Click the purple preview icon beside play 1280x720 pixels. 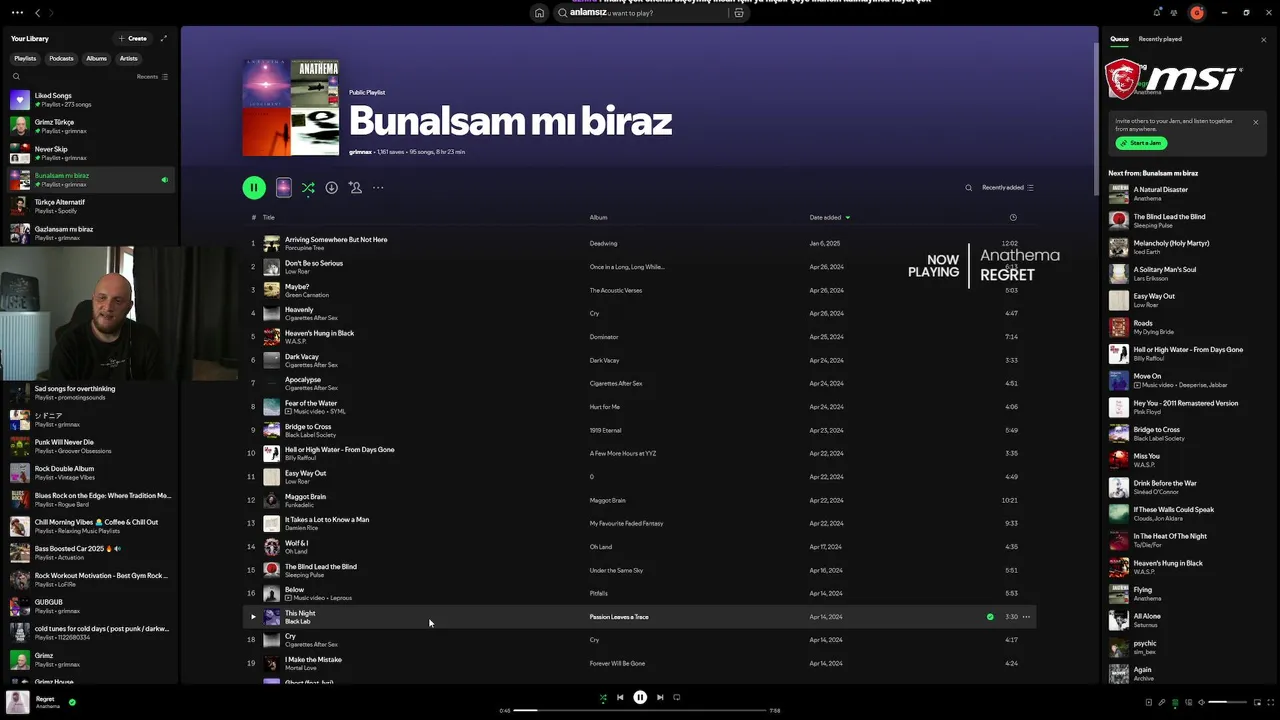point(284,187)
